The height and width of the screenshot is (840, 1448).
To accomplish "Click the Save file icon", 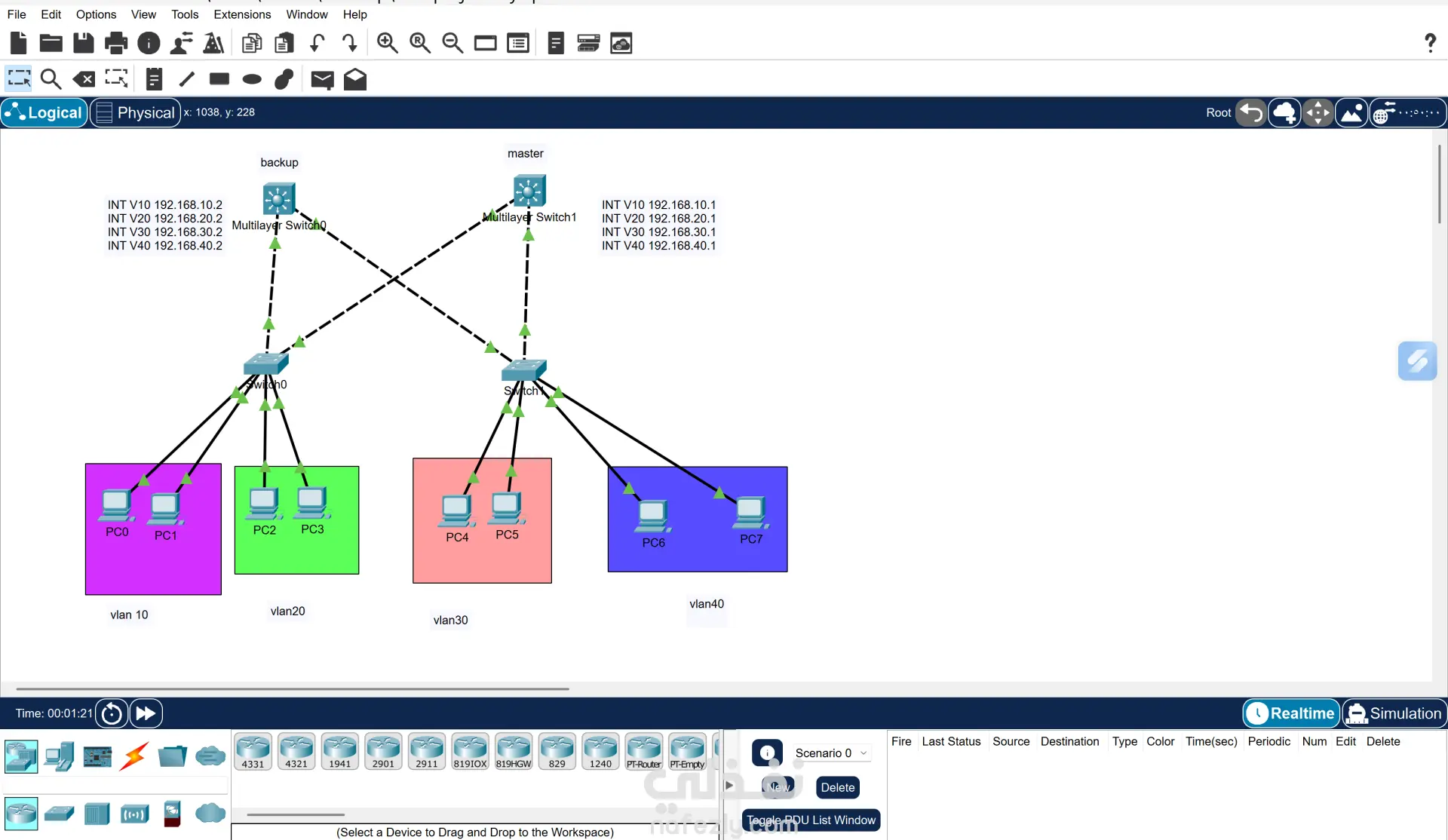I will click(x=84, y=43).
